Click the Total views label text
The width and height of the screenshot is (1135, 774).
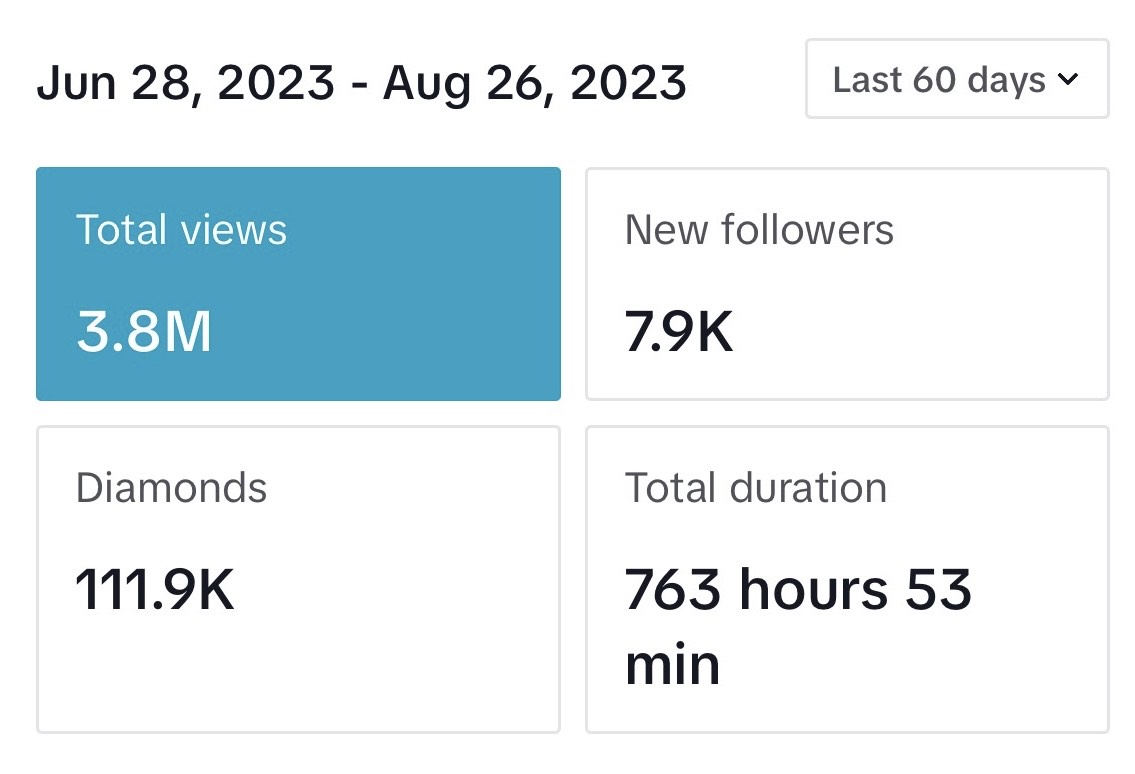point(181,230)
